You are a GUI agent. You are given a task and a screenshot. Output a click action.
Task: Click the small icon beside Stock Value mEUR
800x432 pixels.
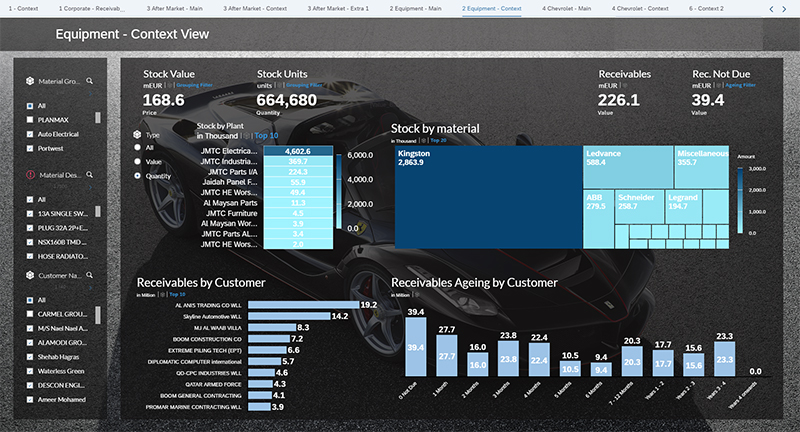pos(170,86)
